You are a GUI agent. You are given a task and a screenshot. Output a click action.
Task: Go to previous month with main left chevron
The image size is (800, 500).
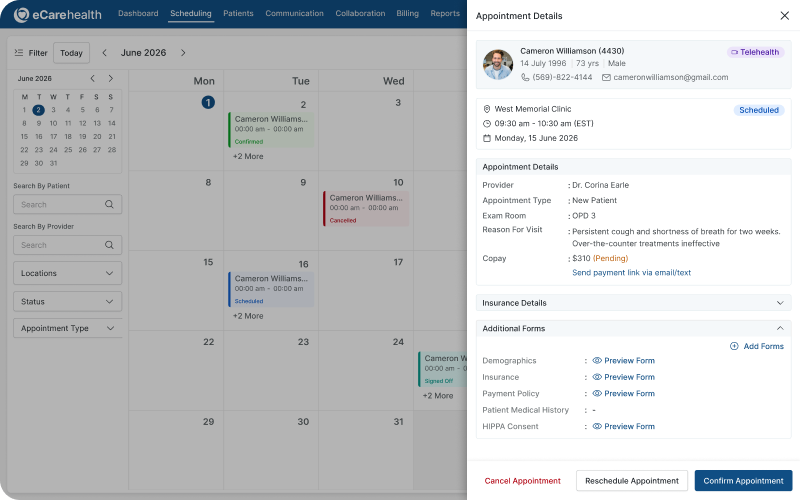(104, 53)
